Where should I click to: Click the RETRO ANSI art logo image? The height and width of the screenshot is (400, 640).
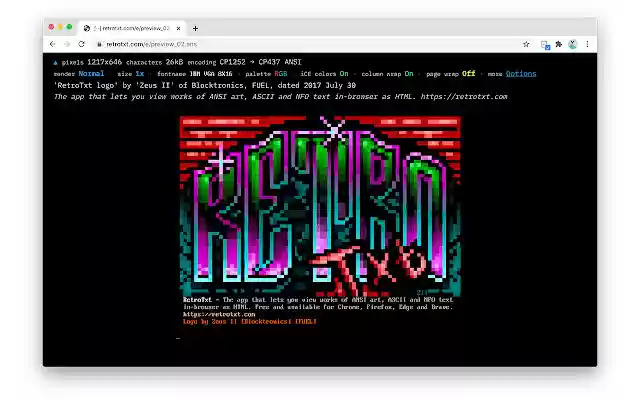click(320, 206)
